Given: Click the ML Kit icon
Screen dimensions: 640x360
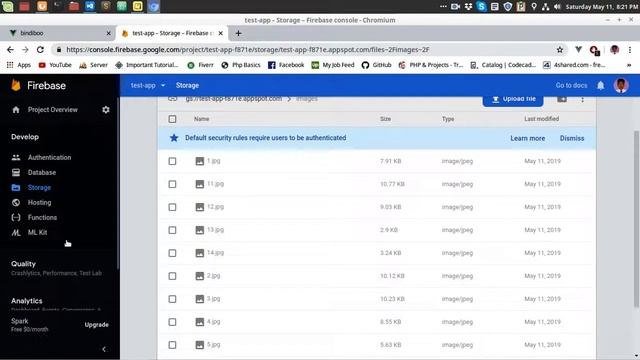Looking at the screenshot, I should point(16,233).
